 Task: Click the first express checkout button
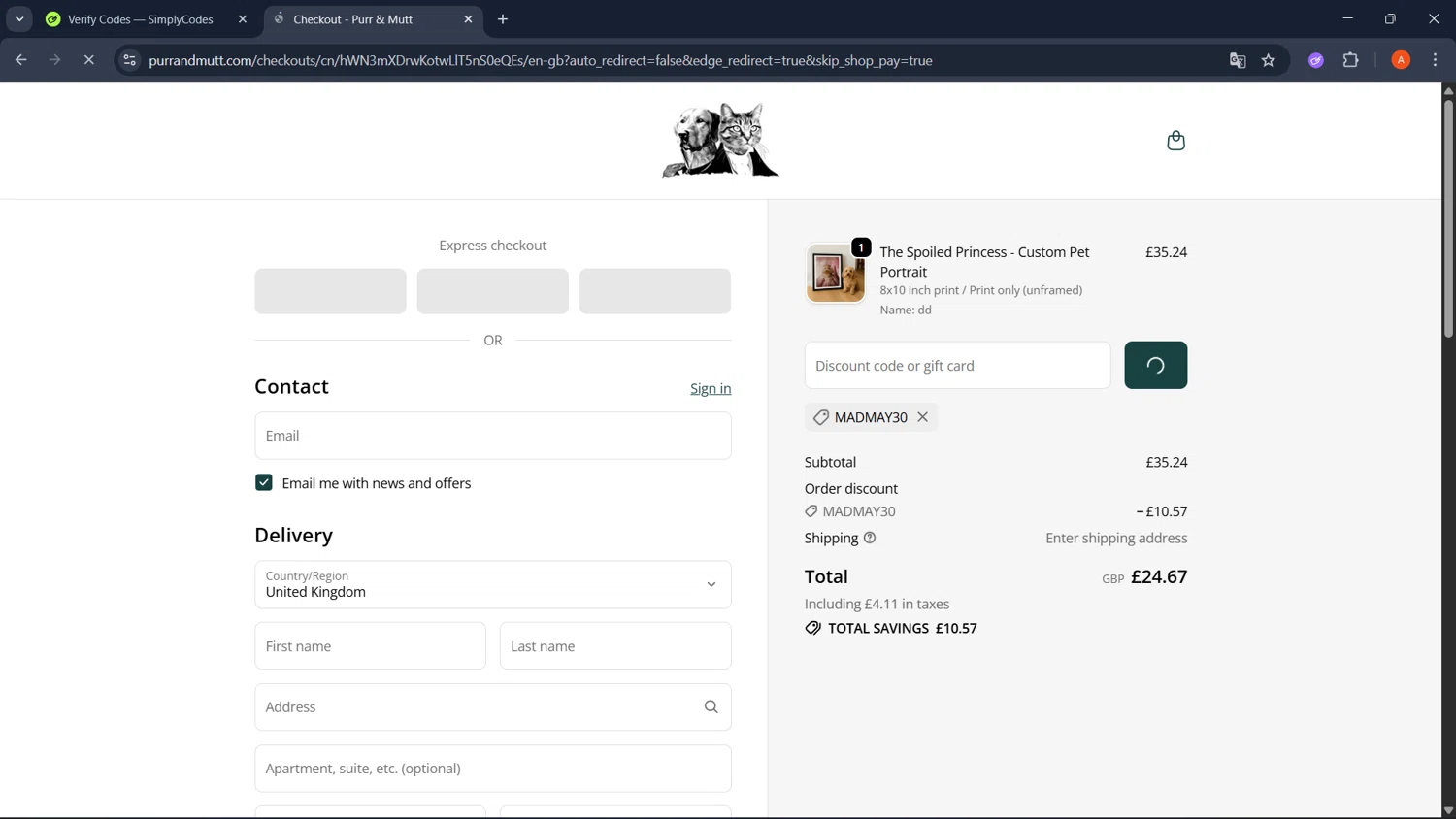click(331, 291)
